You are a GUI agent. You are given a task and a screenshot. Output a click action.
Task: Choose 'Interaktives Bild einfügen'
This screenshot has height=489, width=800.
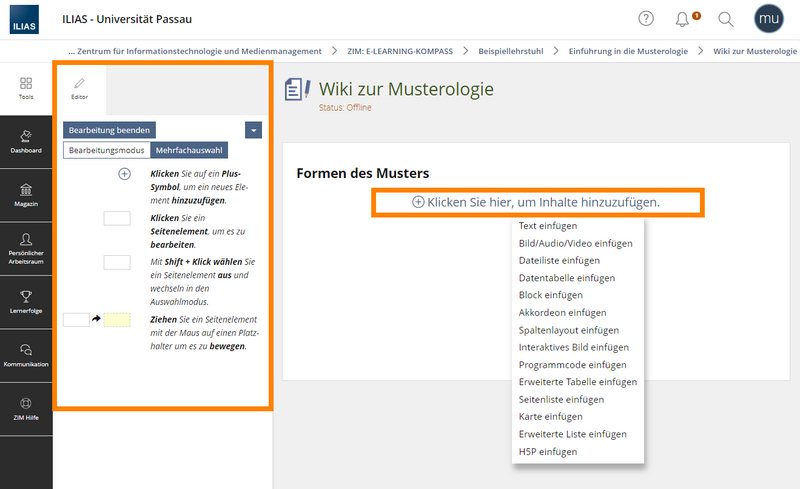[574, 347]
